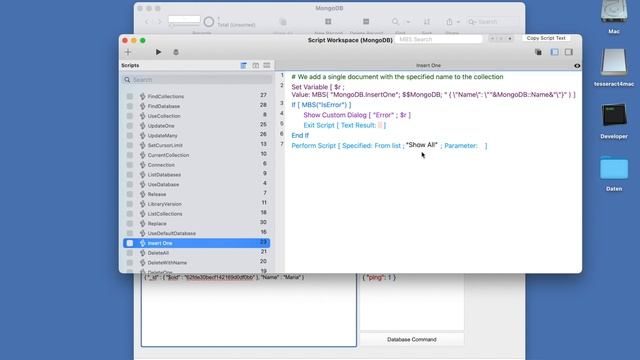Click the { "ping": 1 } text in MongoDB window
Screen dimensions: 640x360
(379, 277)
